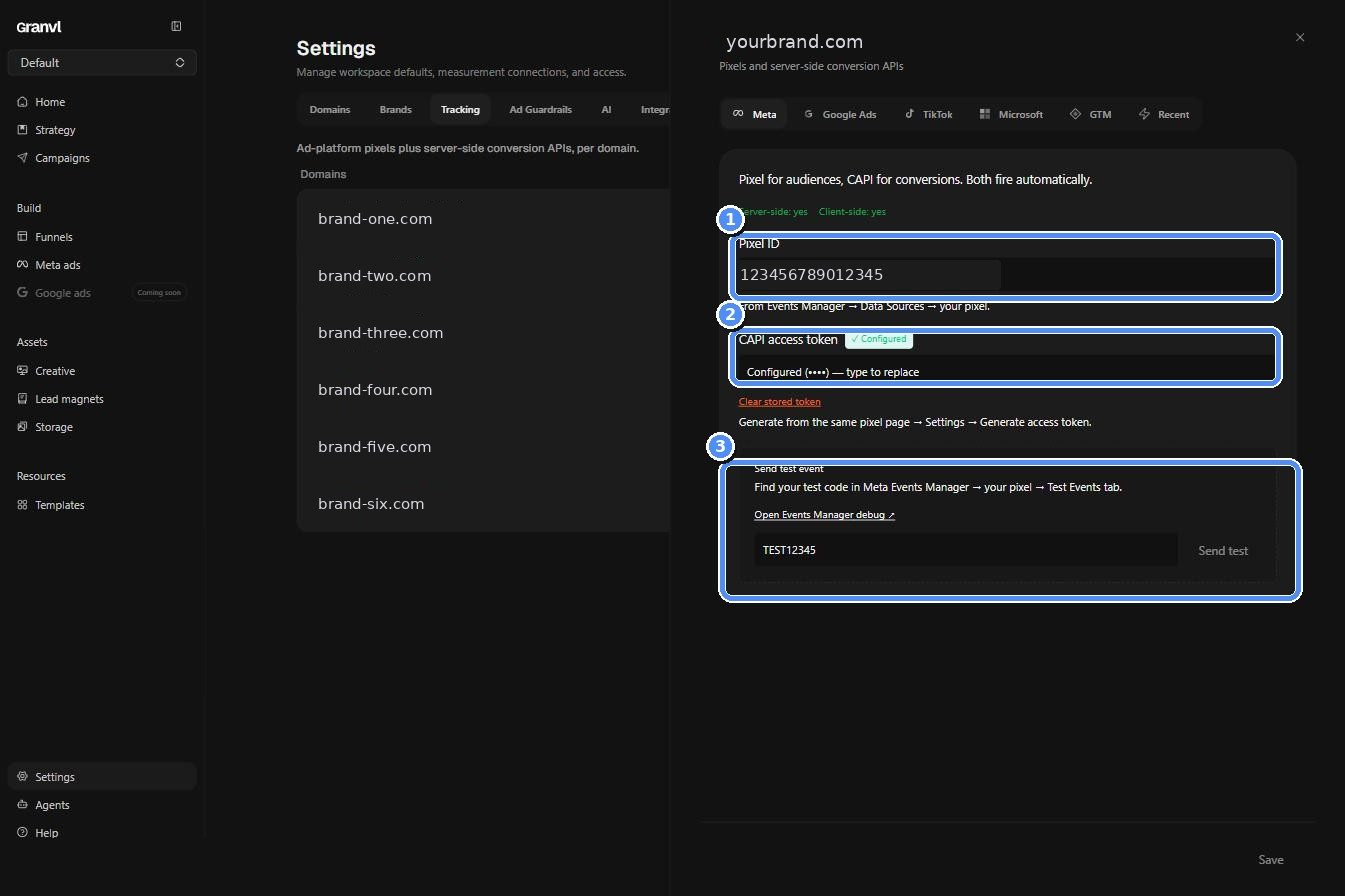The image size is (1345, 896).
Task: Click the Pixel ID input field
Action: click(1006, 275)
